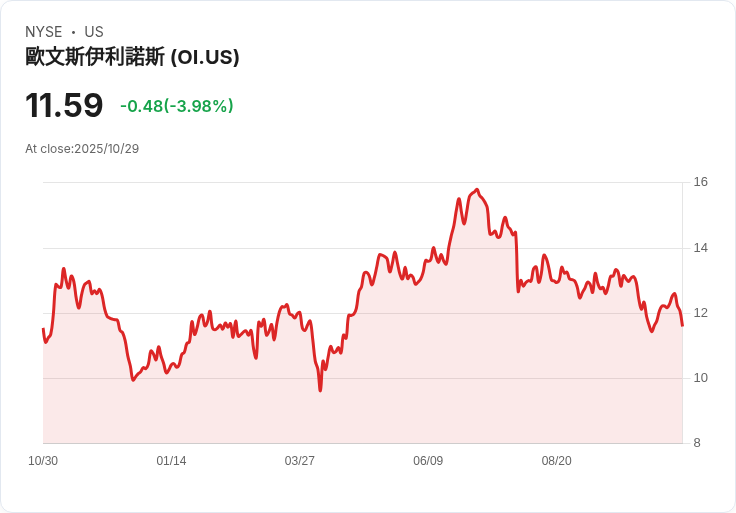Click the current price 11.59
Viewport: 736px width, 513px height.
[x=64, y=105]
